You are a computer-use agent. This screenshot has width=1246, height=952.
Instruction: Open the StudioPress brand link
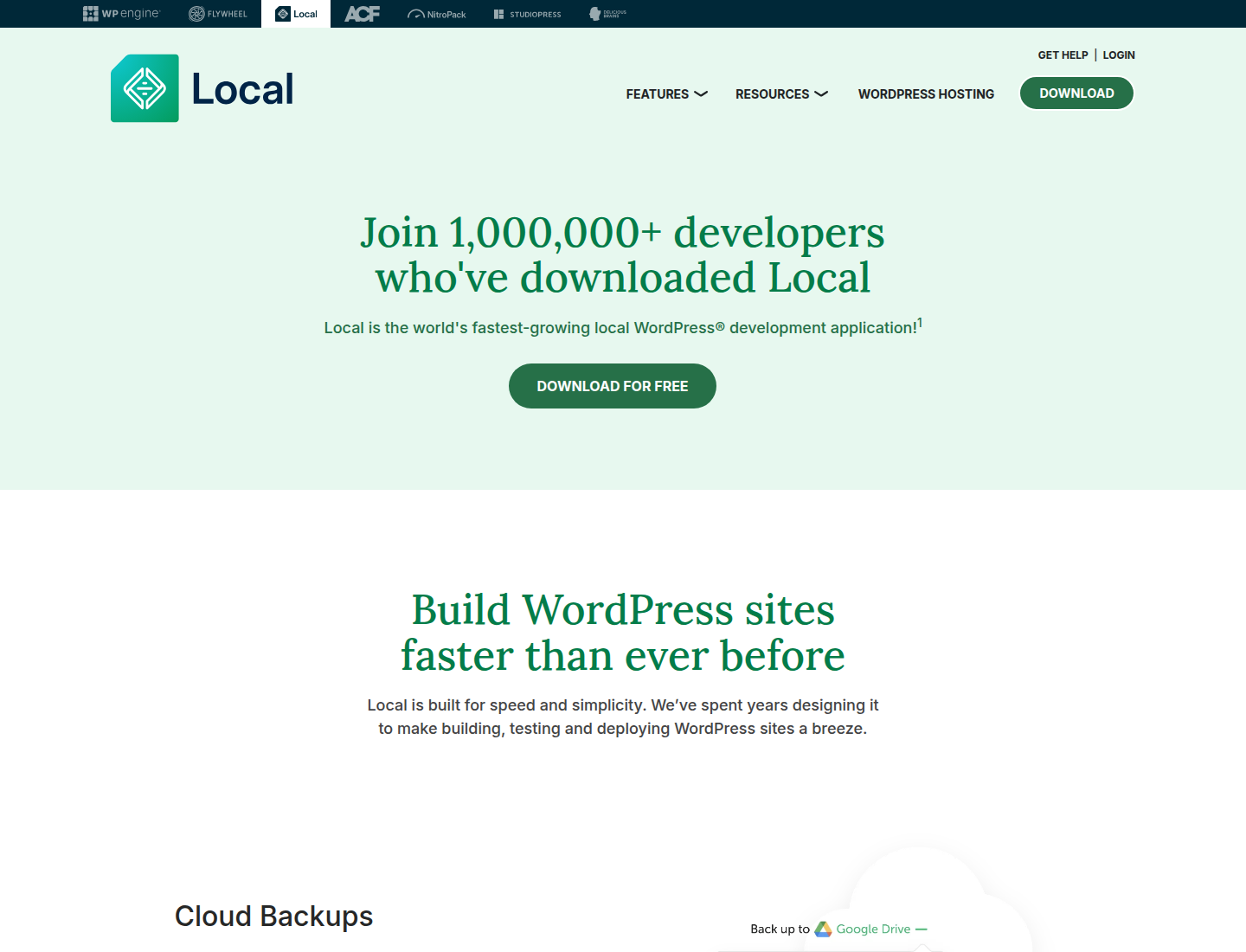527,14
